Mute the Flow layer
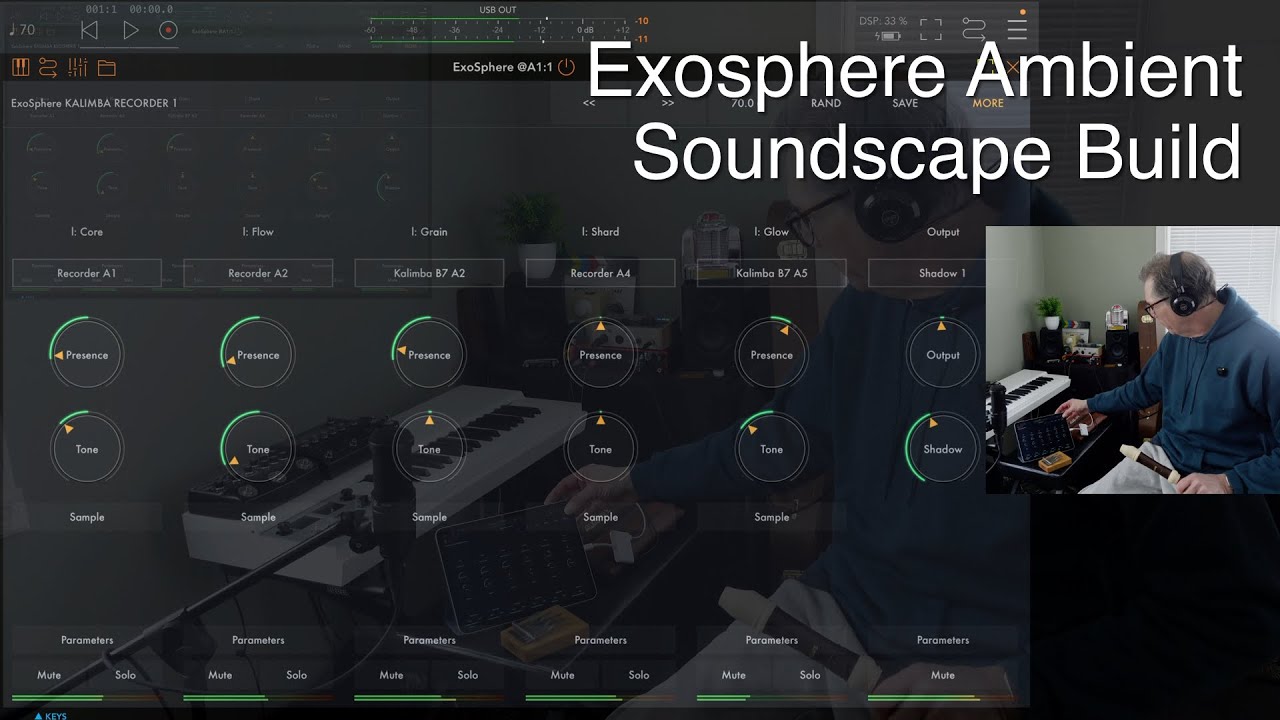Viewport: 1280px width, 720px height. click(x=220, y=675)
